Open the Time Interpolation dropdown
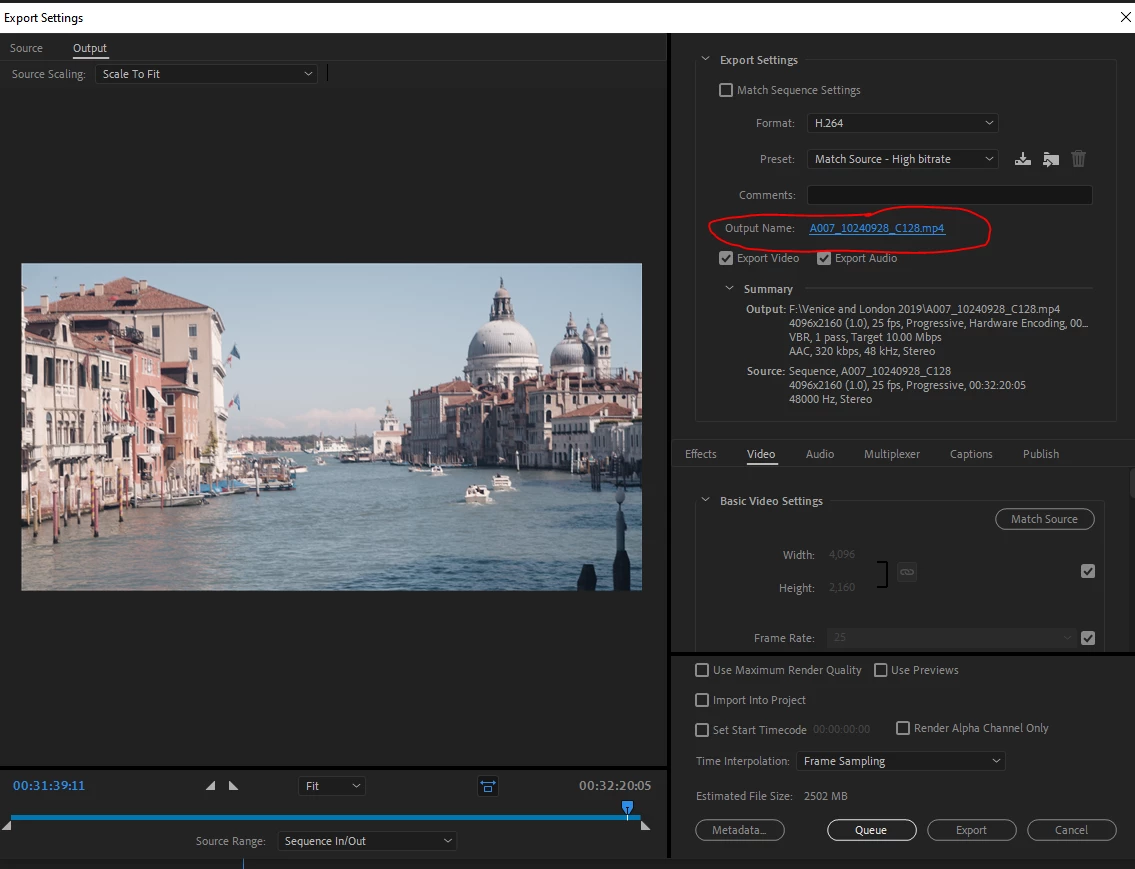1135x869 pixels. 900,761
